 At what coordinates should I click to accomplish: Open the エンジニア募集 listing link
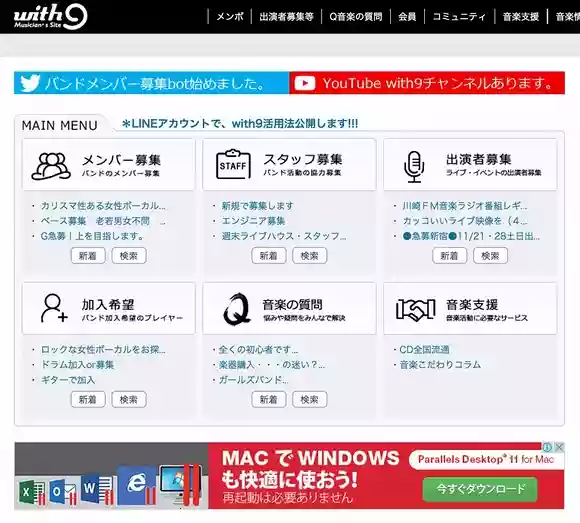(253, 221)
